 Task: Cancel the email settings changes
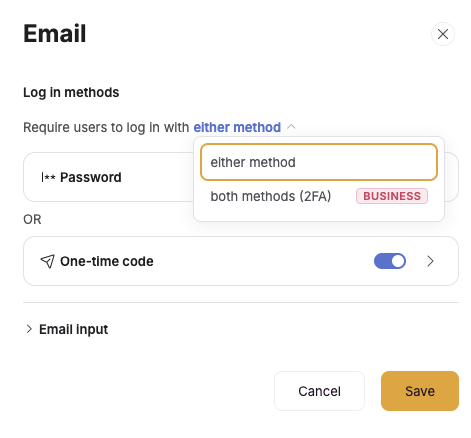pyautogui.click(x=319, y=391)
